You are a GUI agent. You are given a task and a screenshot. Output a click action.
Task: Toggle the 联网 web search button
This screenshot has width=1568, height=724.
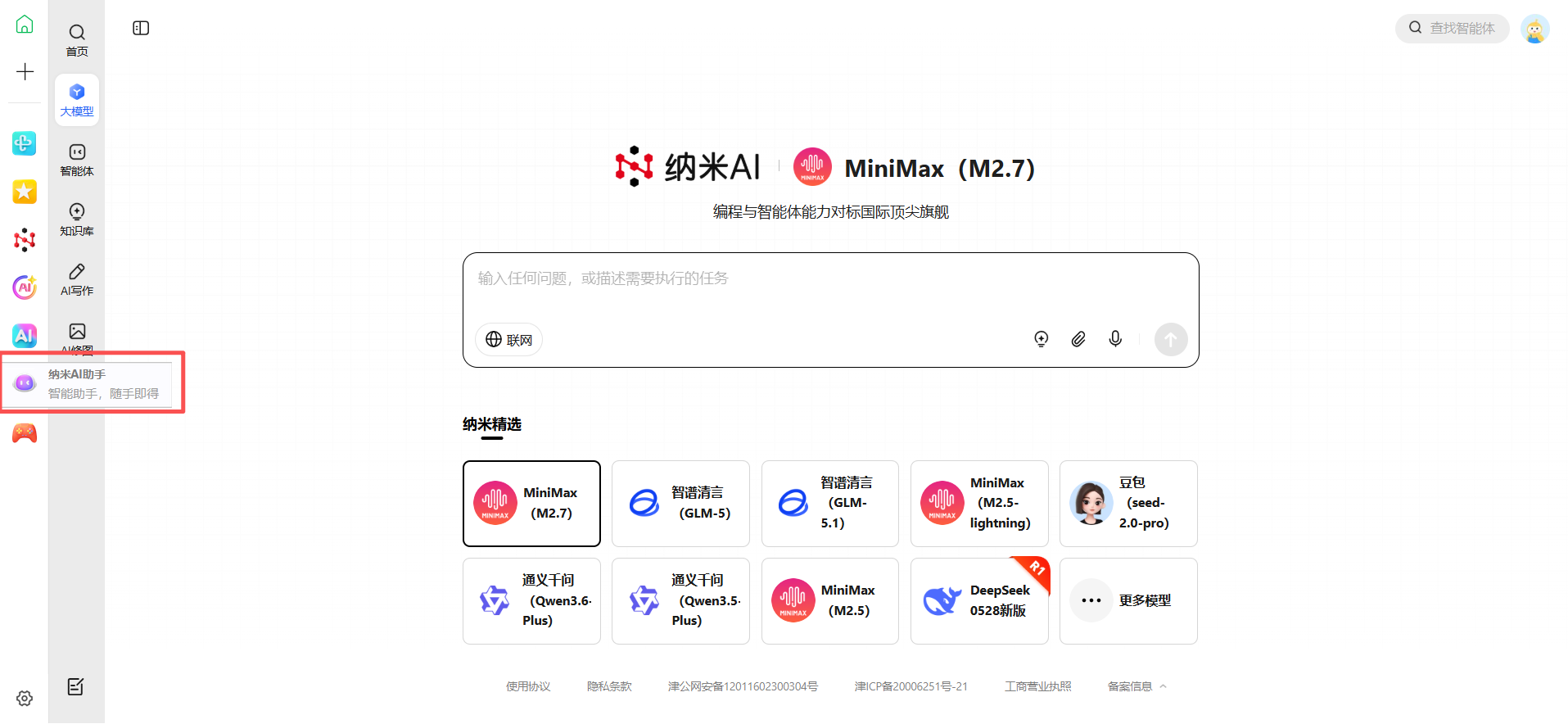tap(508, 339)
